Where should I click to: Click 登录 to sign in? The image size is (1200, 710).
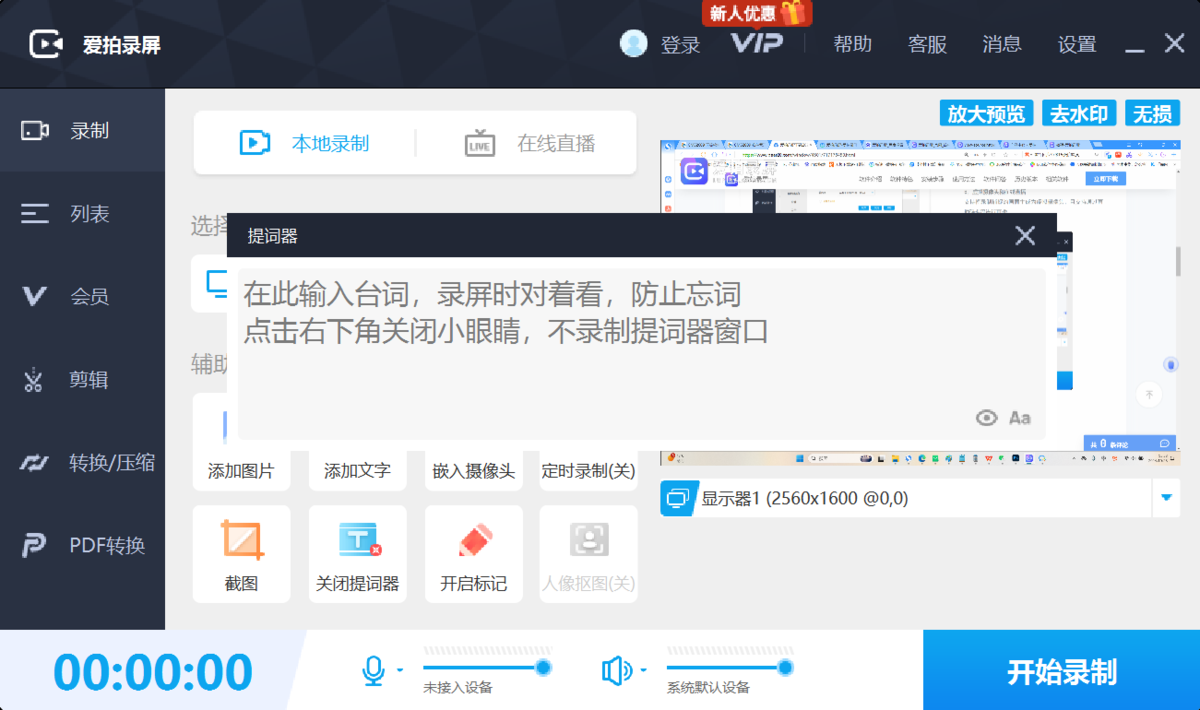(x=680, y=44)
